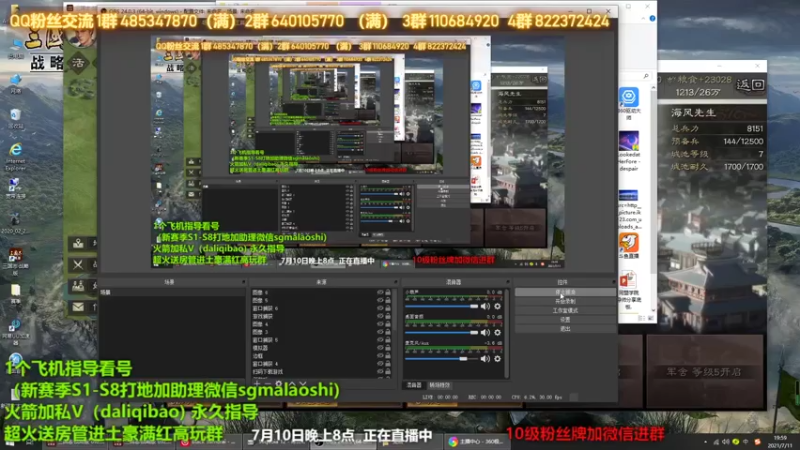The image size is (800, 450).
Task: Undock the 控件 panel via header icon
Action: 614,282
